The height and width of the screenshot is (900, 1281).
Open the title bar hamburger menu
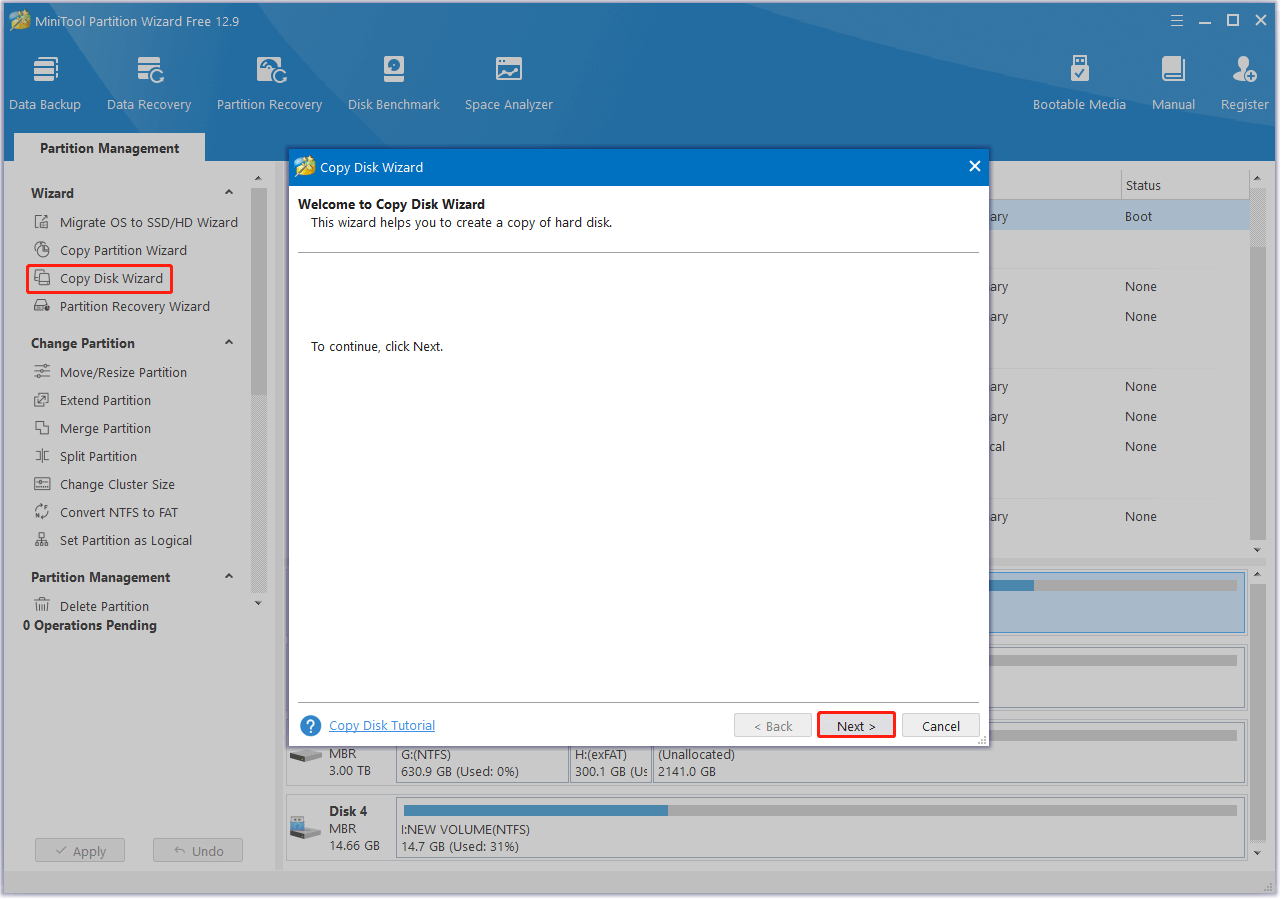(1177, 21)
